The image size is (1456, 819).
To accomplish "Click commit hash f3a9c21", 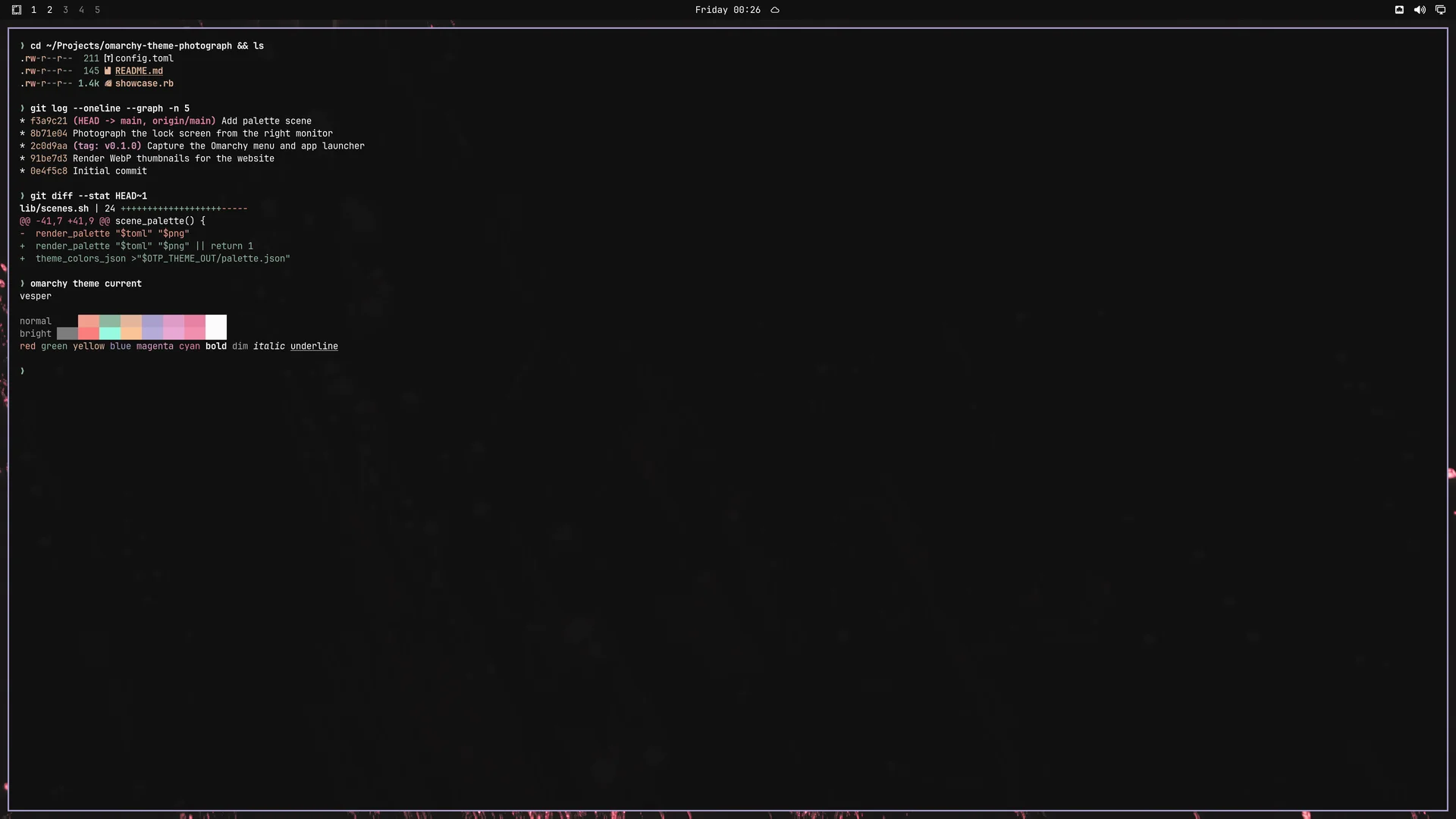I will click(49, 121).
